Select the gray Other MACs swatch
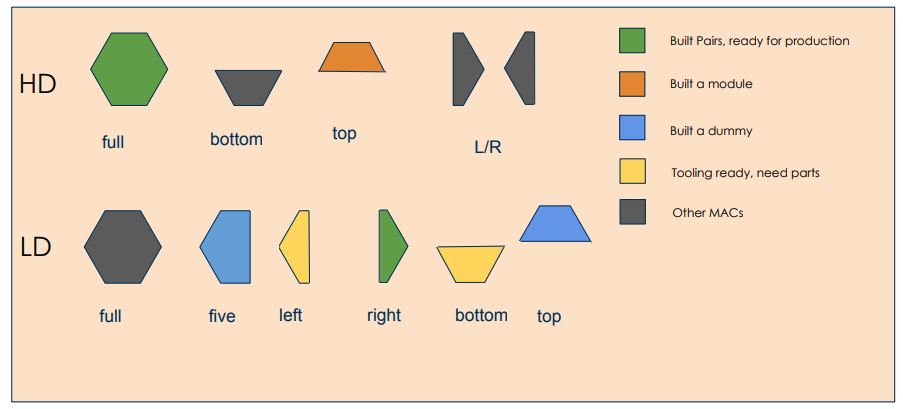 point(632,211)
